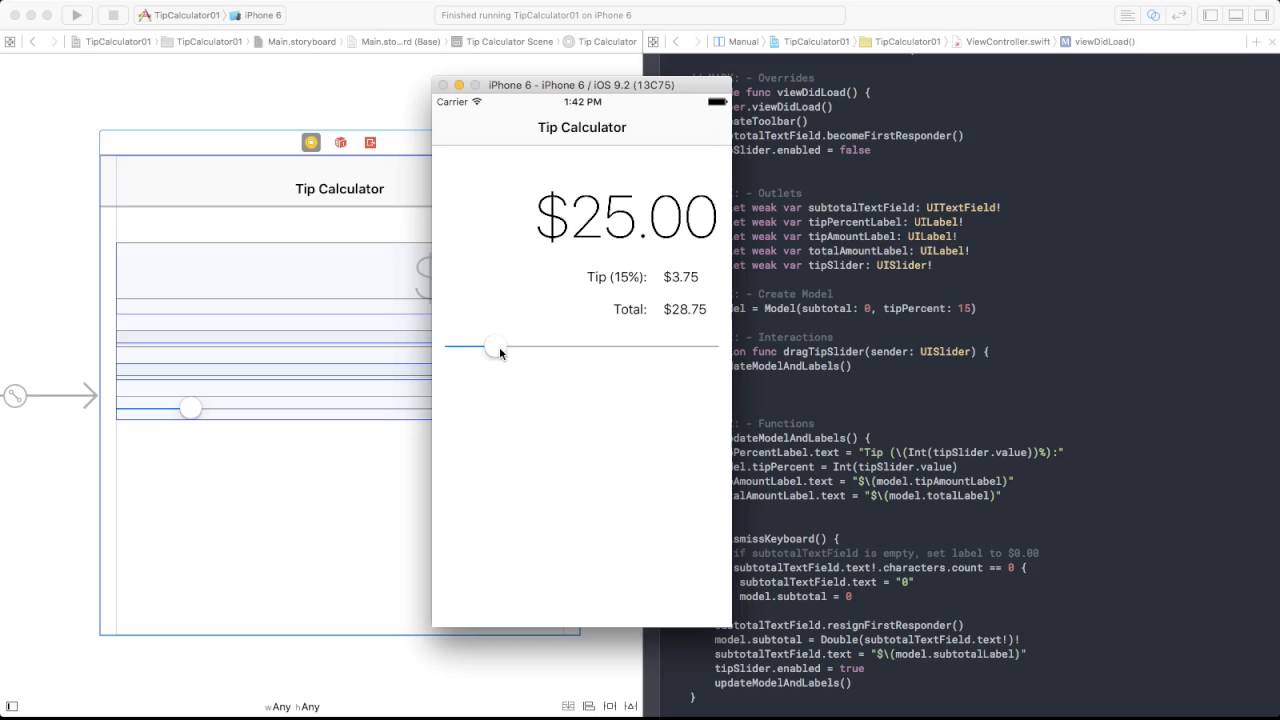Toggle the Debug area panel
The width and height of the screenshot is (1280, 720).
coord(1236,15)
